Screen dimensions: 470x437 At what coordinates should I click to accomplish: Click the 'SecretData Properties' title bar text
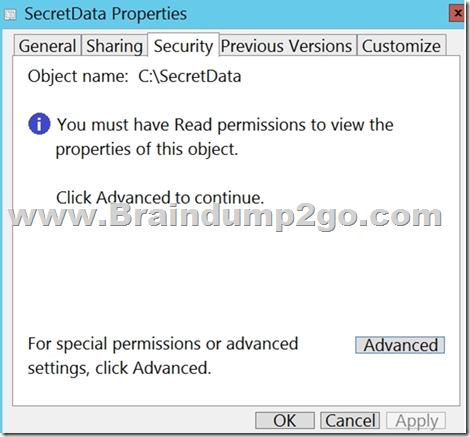[x=106, y=14]
